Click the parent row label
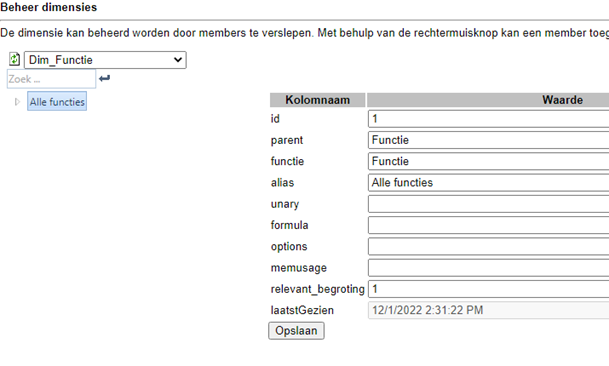The height and width of the screenshot is (366, 609). (x=287, y=140)
